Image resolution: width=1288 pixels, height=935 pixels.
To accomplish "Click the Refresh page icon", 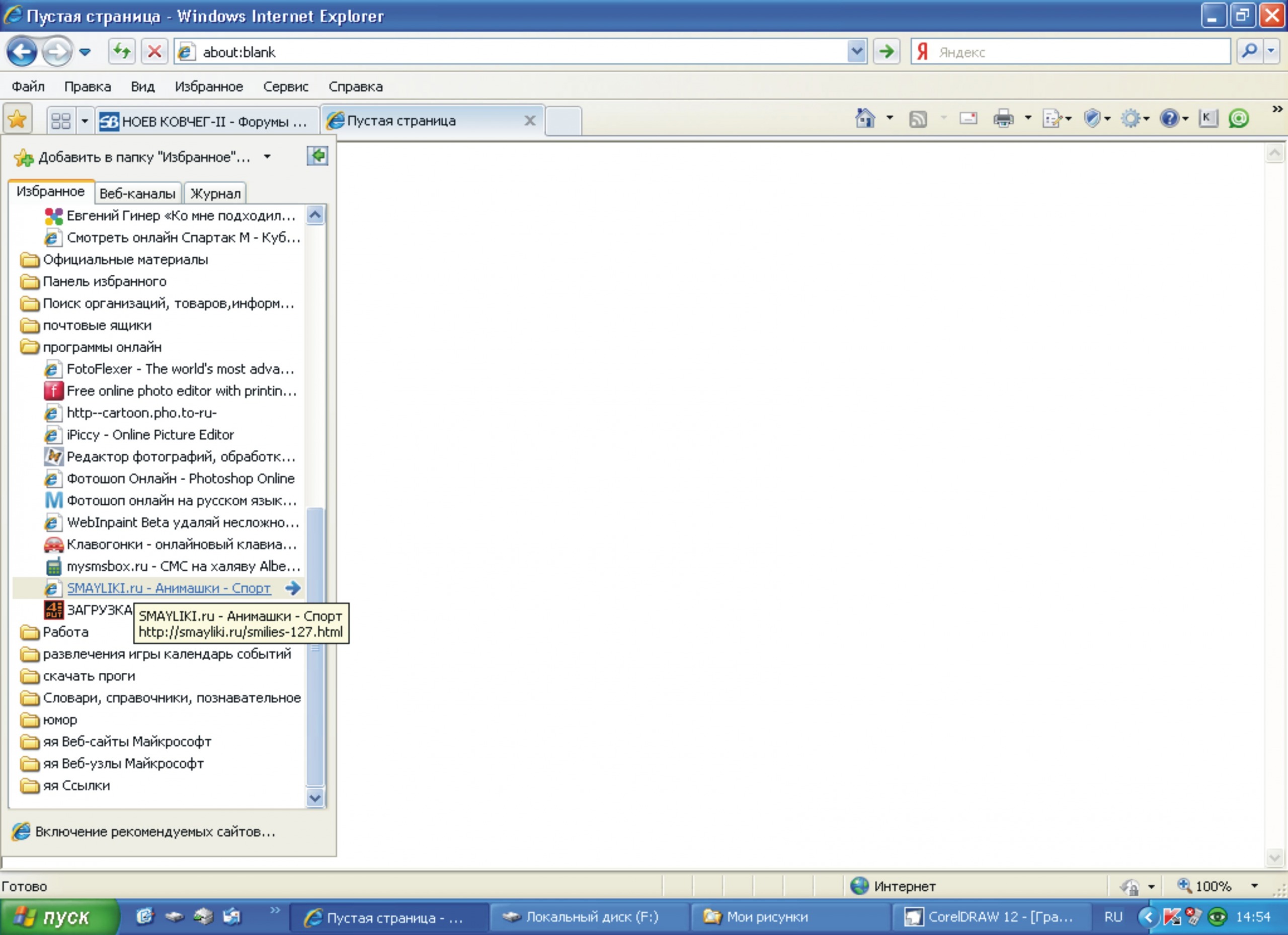I will pyautogui.click(x=122, y=52).
